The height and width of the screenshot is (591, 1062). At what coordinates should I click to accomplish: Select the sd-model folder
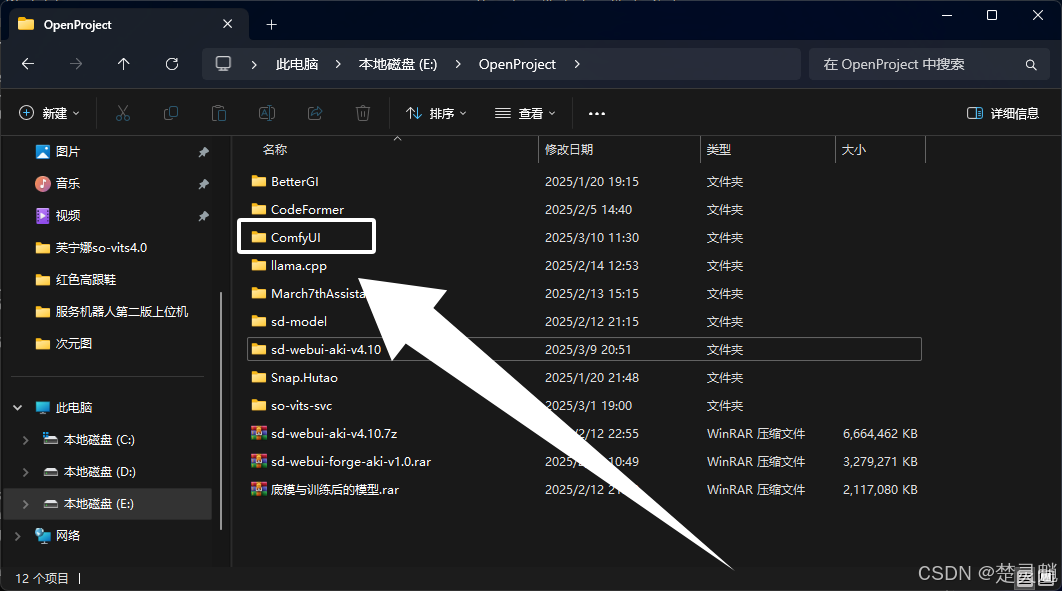click(299, 322)
